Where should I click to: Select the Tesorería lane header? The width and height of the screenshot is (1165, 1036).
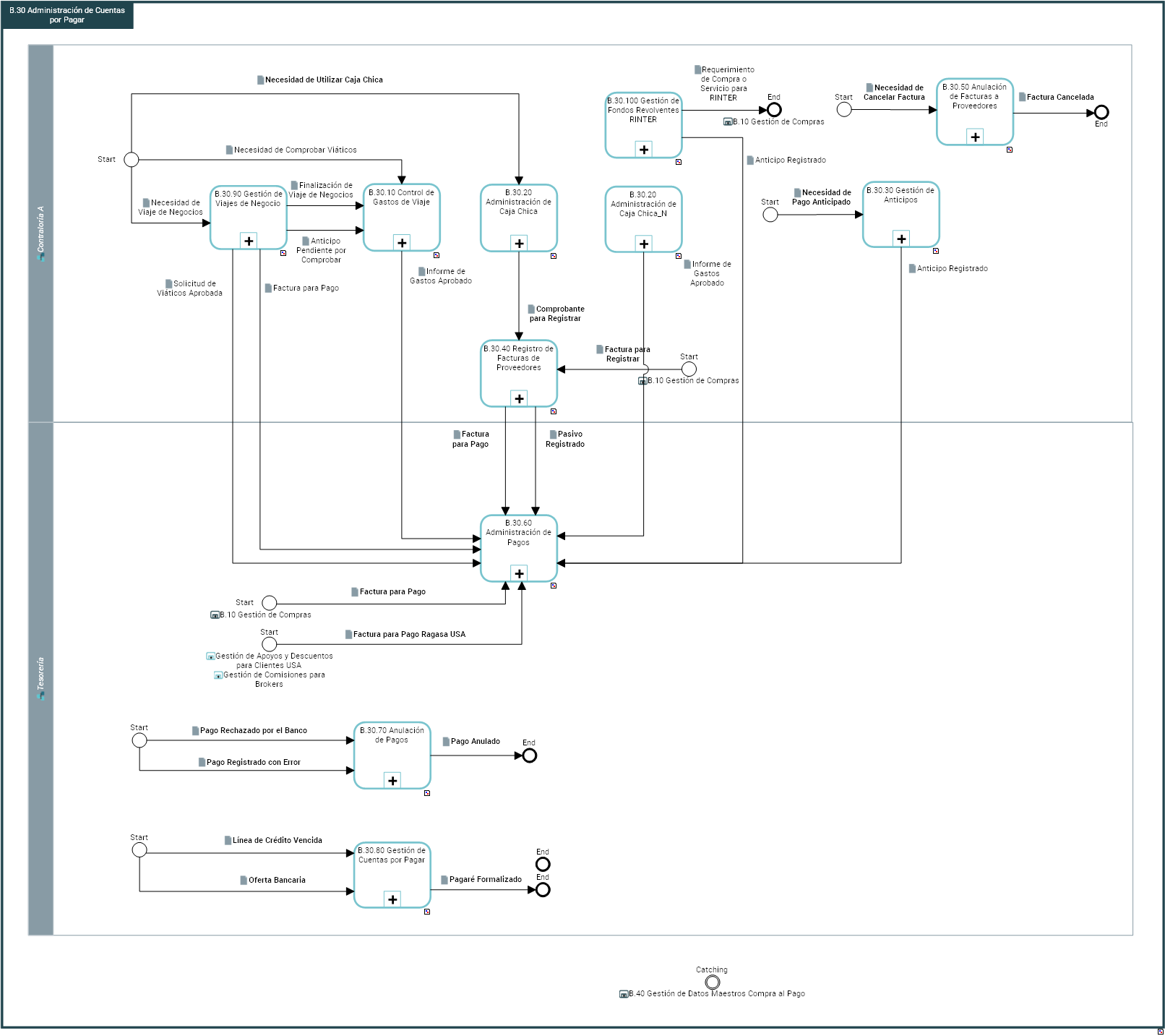click(40, 678)
